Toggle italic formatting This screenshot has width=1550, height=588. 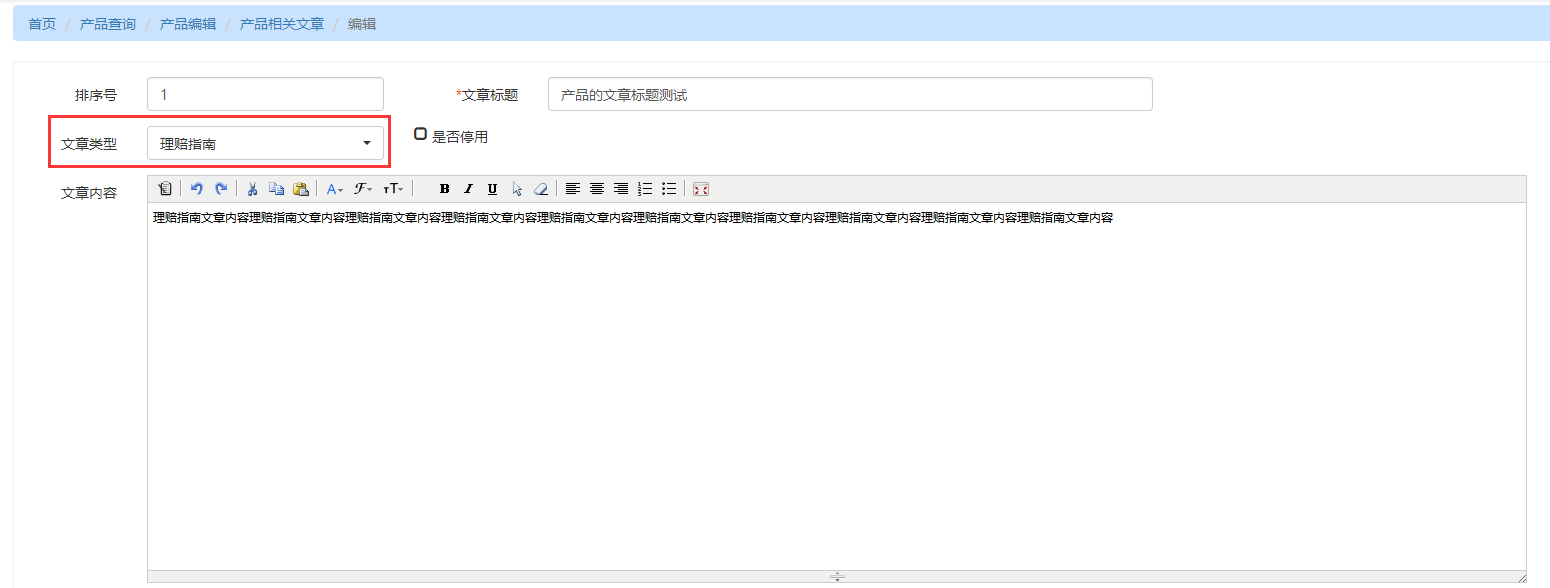pyautogui.click(x=468, y=188)
